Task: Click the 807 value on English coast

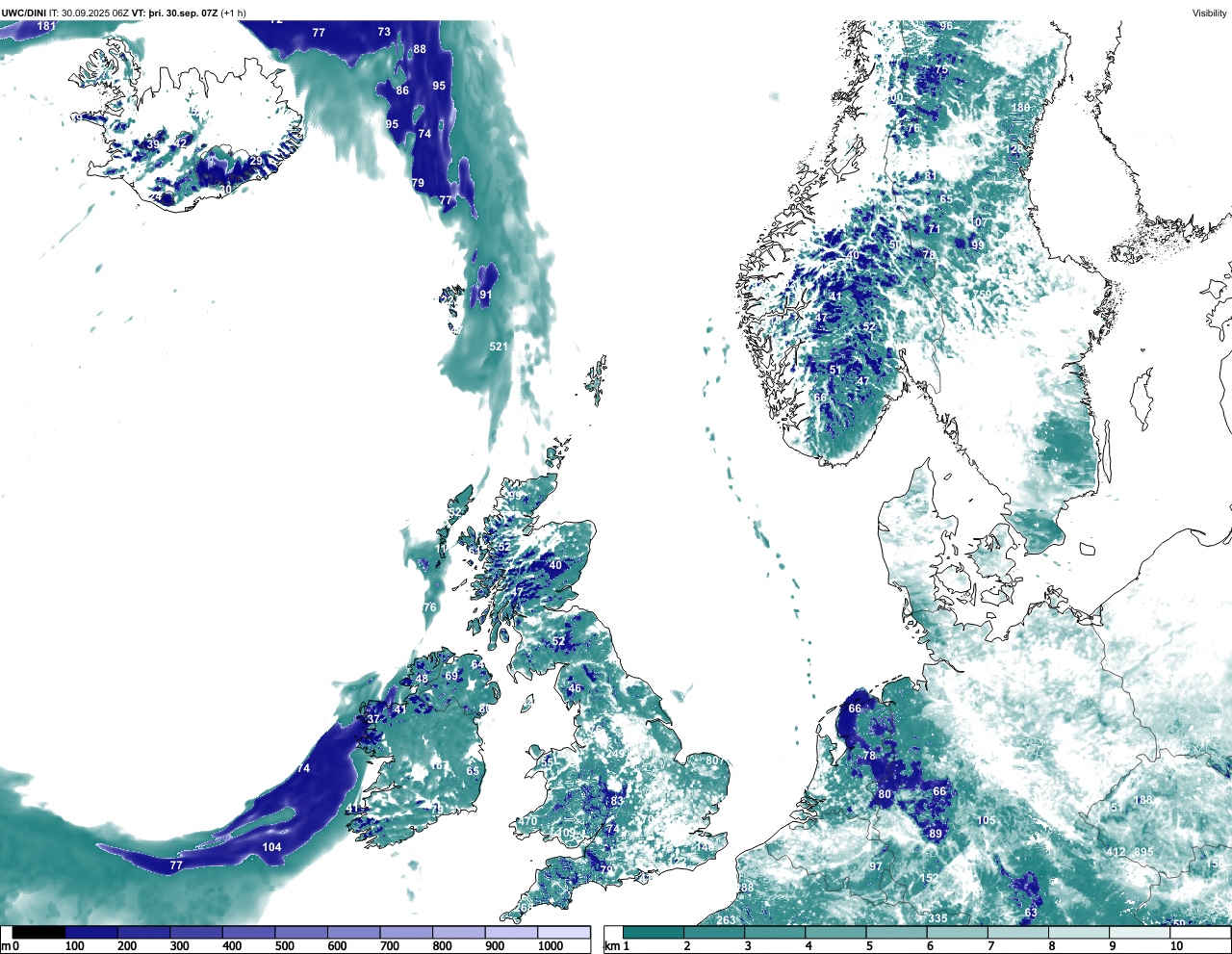Action: 715,761
